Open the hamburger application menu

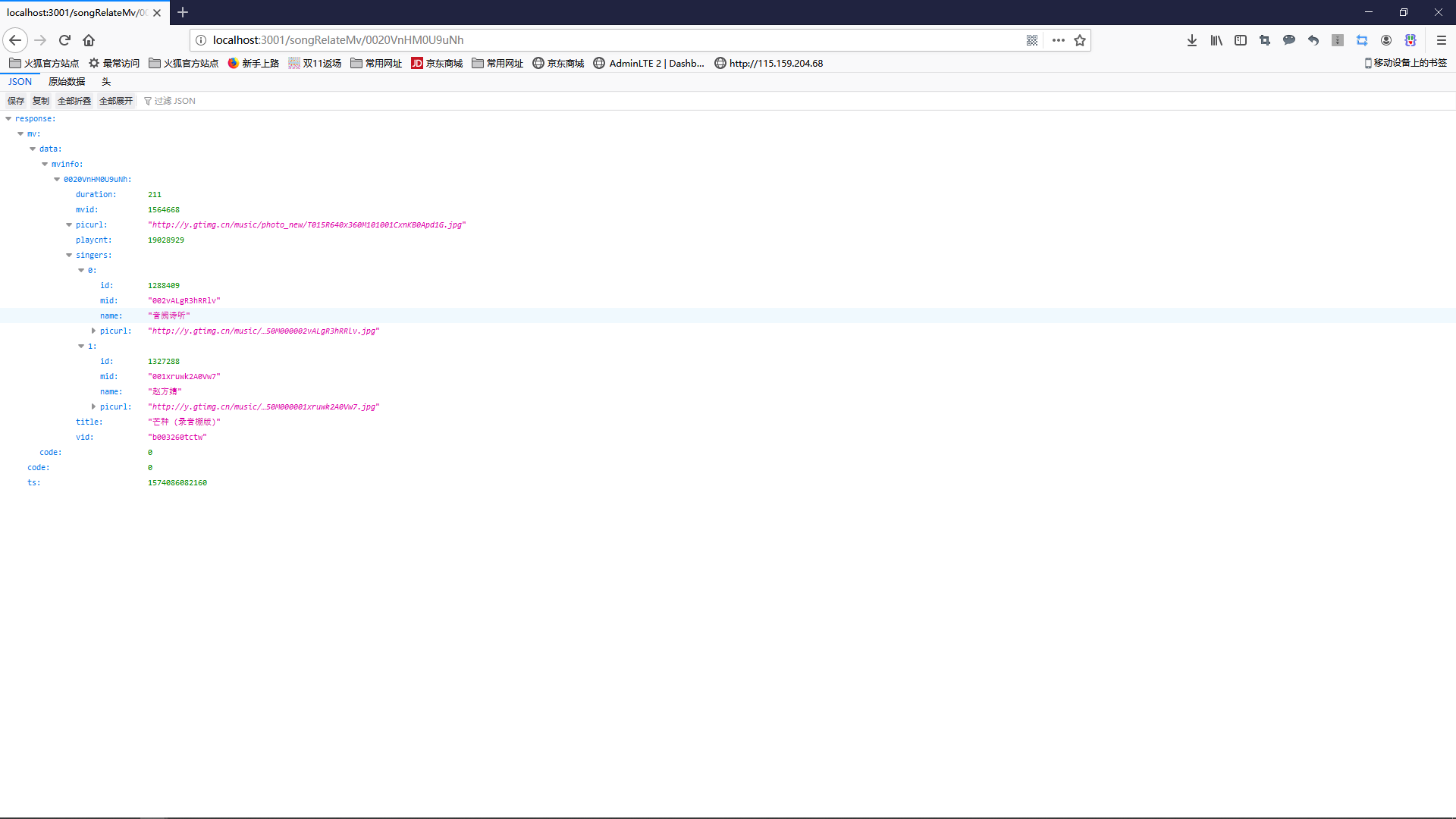click(1442, 40)
